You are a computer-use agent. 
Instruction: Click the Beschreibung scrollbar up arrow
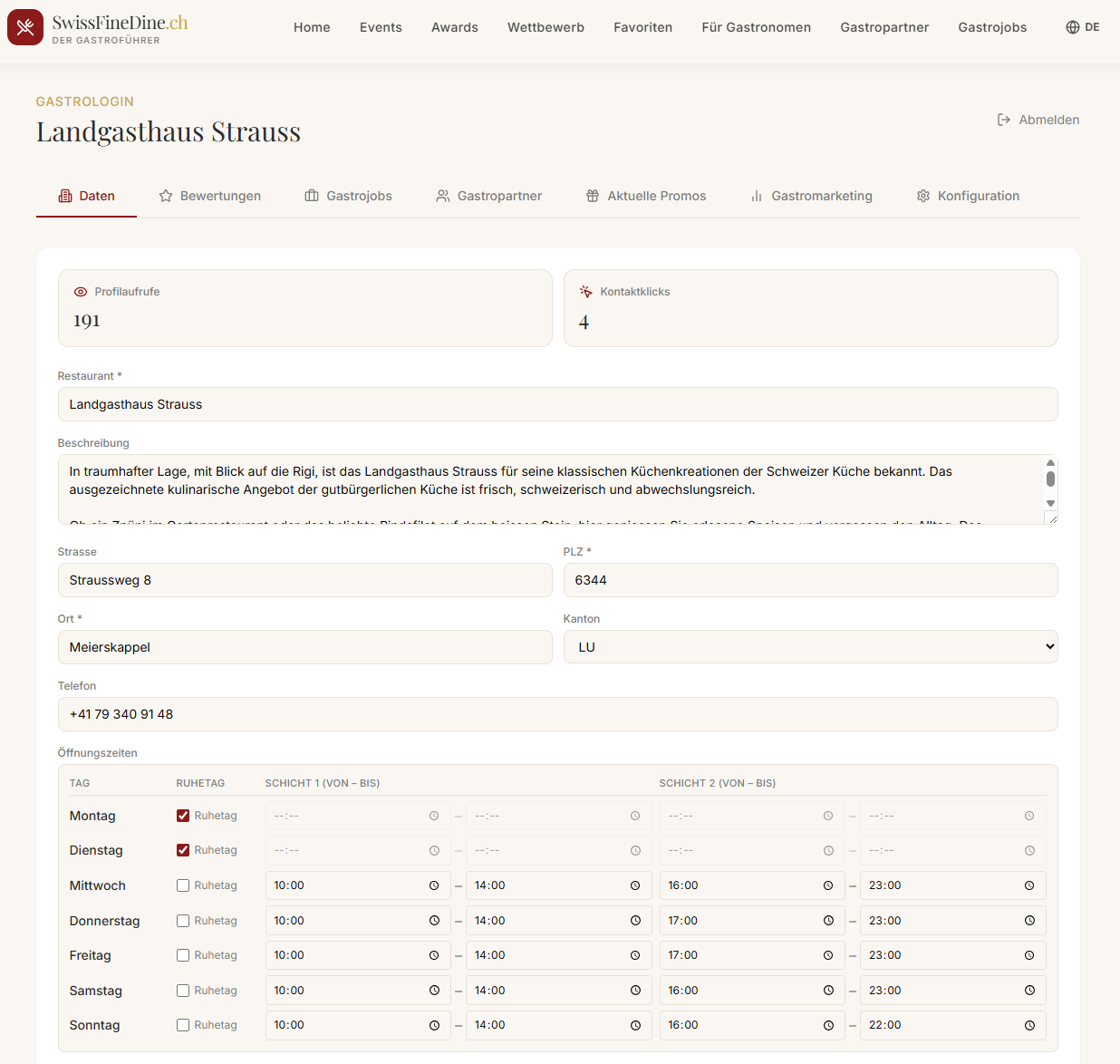tap(1050, 462)
